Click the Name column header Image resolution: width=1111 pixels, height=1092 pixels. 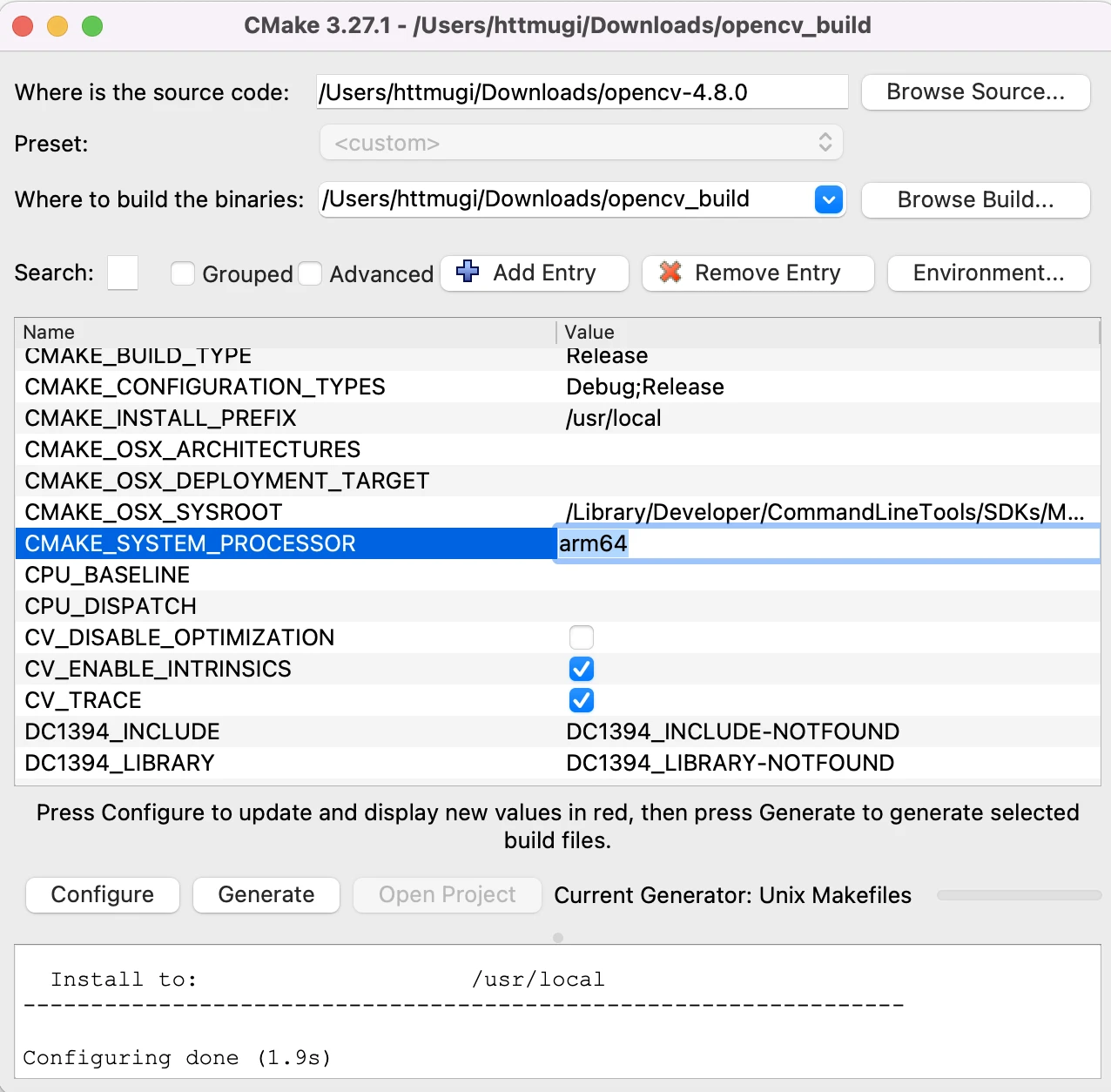pyautogui.click(x=286, y=333)
